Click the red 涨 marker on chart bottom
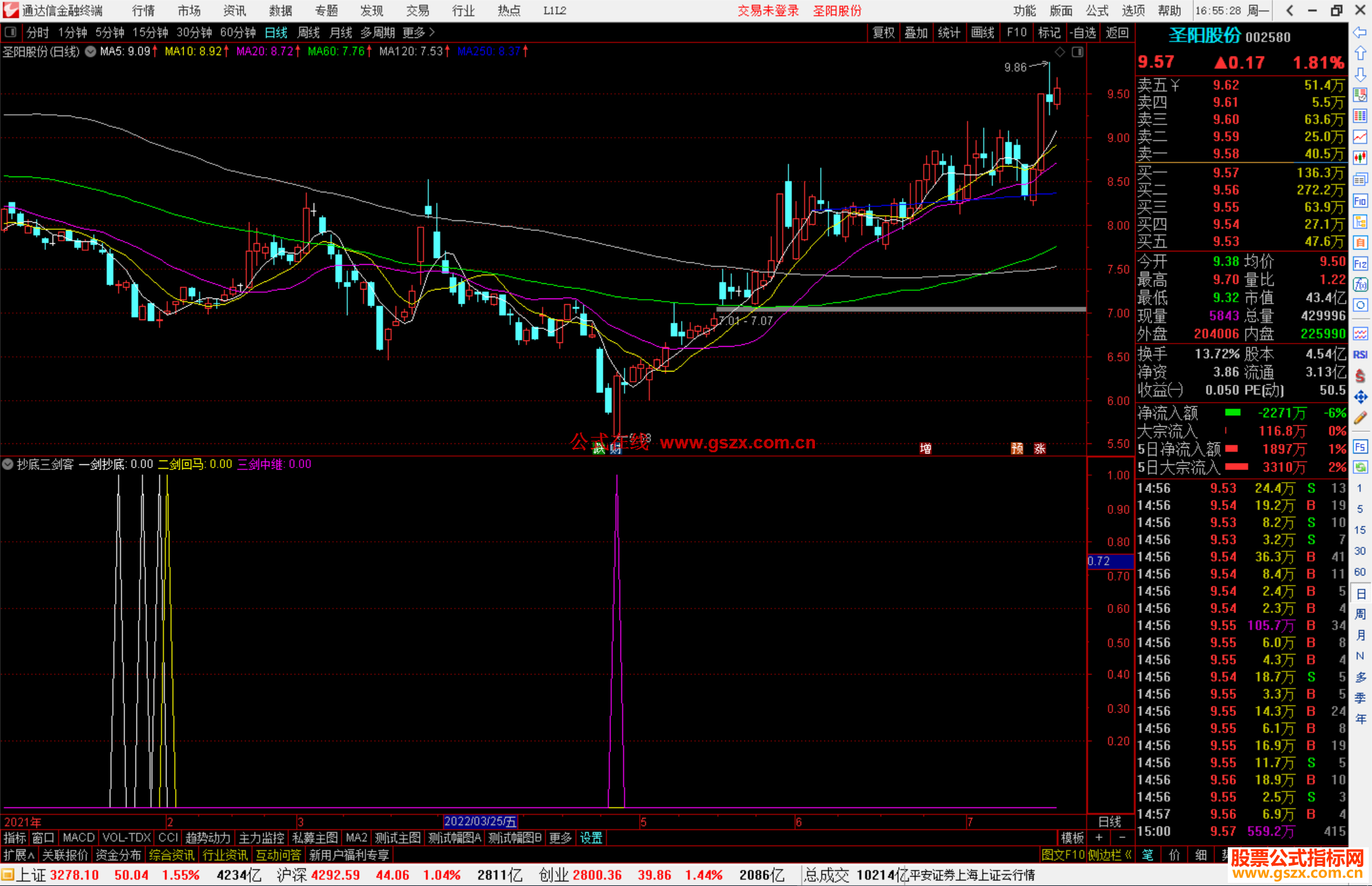The height and width of the screenshot is (886, 1372). (1040, 448)
